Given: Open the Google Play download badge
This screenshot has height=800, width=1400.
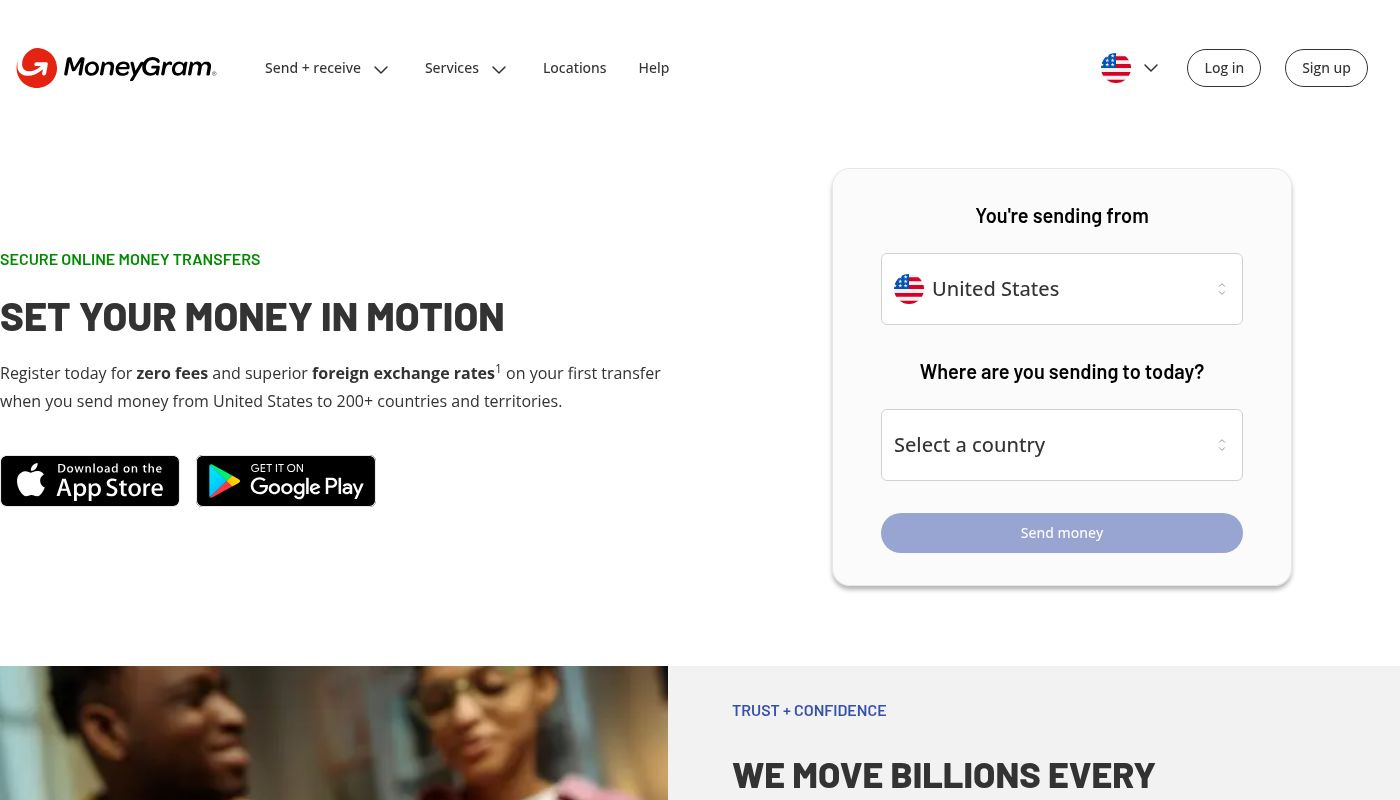Looking at the screenshot, I should [x=286, y=481].
